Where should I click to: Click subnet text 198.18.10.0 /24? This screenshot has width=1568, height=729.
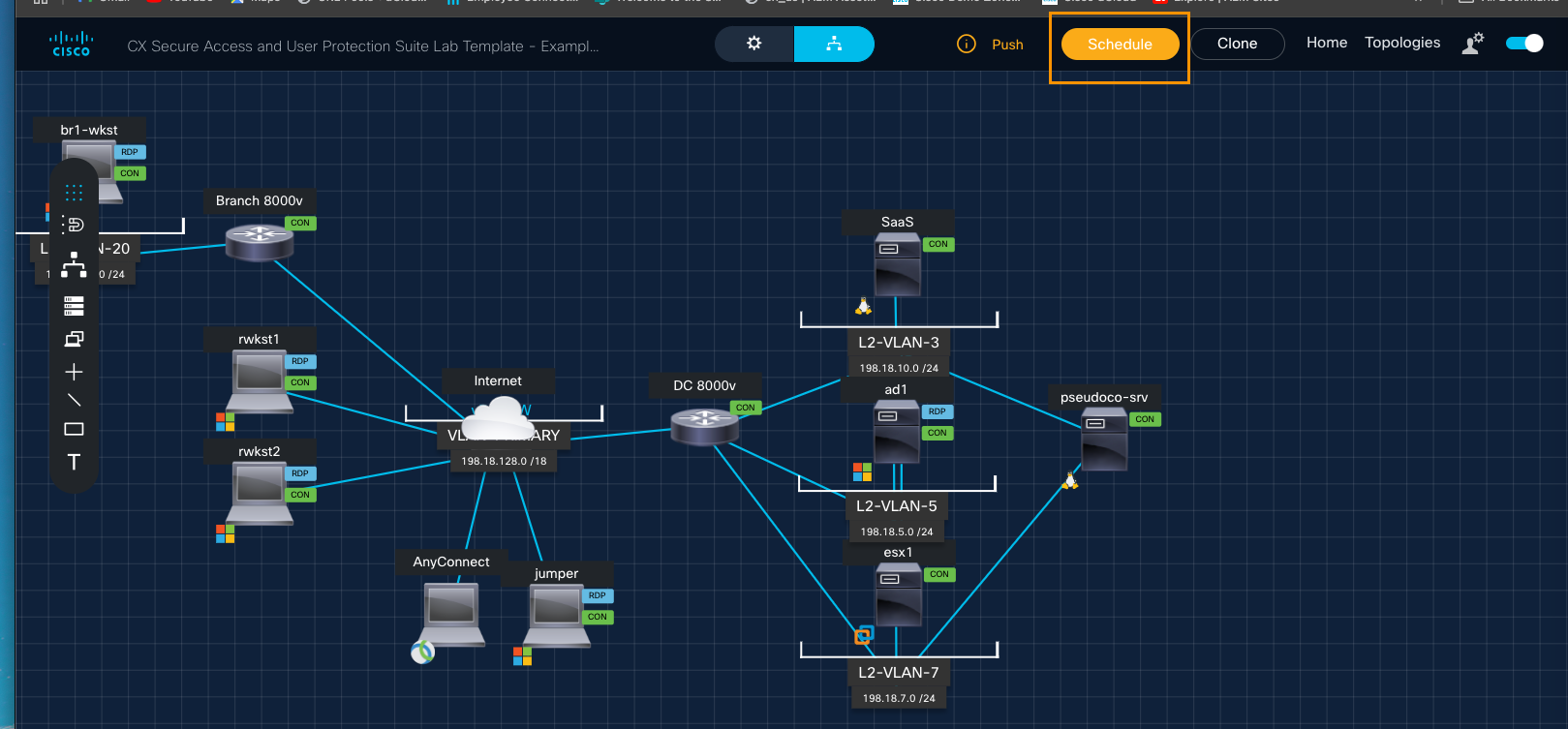click(x=899, y=368)
